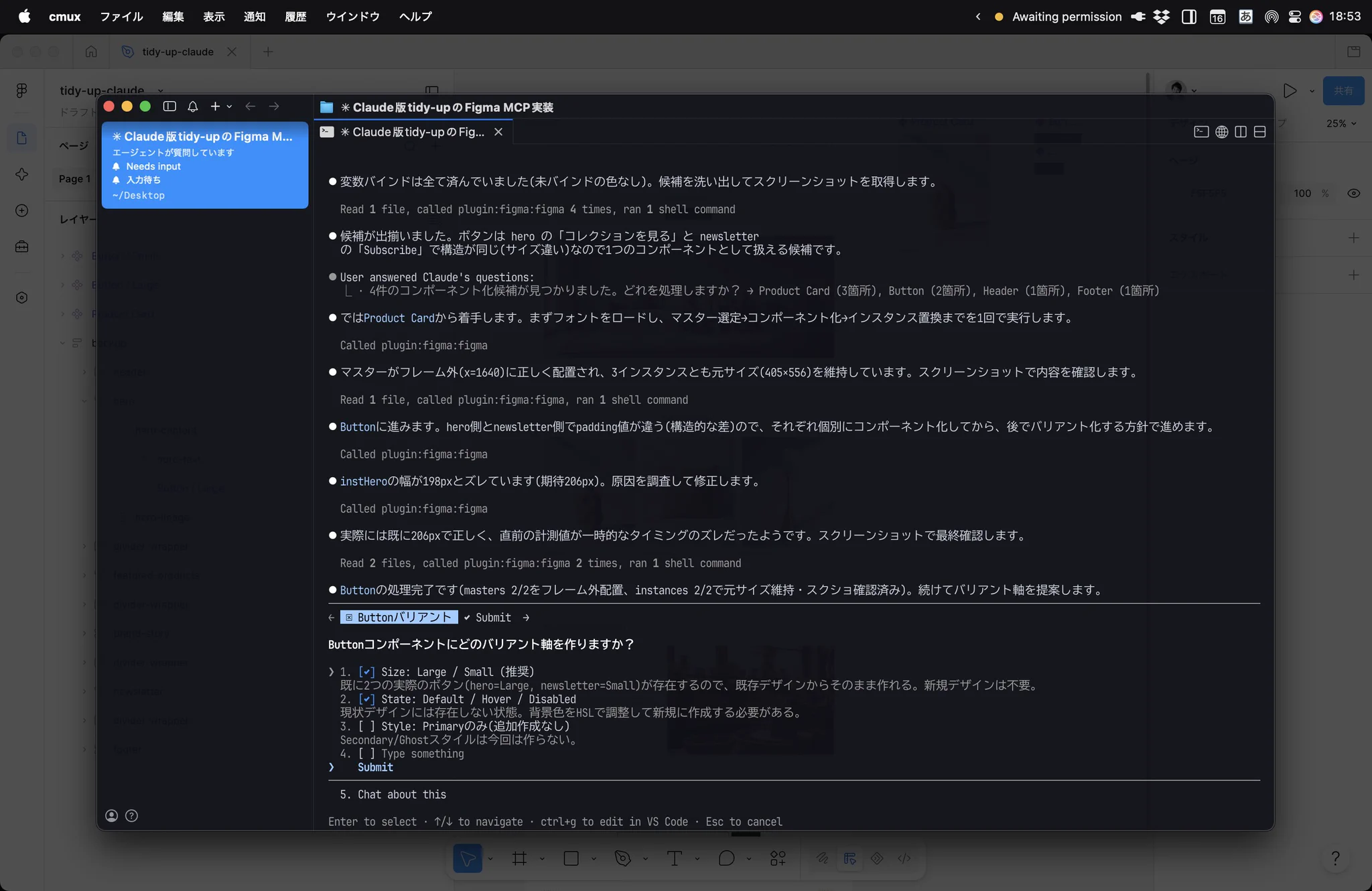Check the Style: Primaryのみ option

(x=366, y=726)
